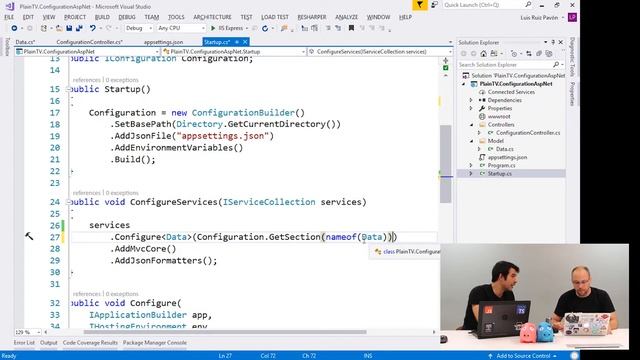
Task: Open the Toolbox side tab
Action: tap(7, 46)
